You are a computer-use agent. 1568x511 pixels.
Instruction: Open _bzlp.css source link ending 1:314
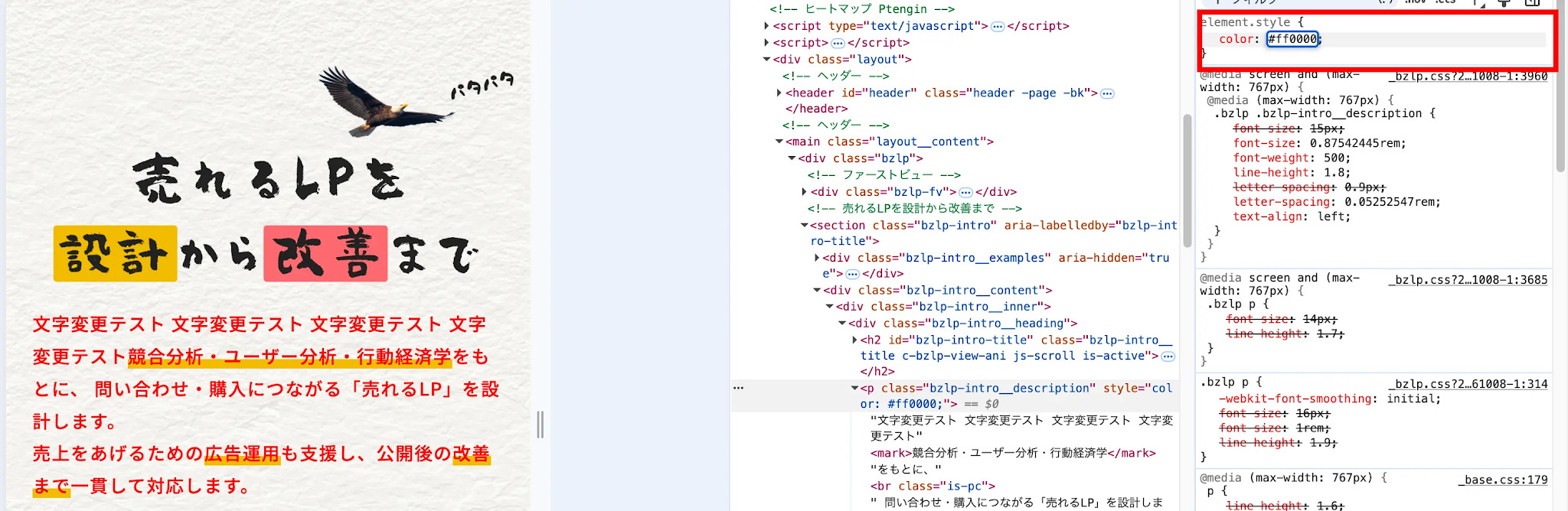[1468, 384]
